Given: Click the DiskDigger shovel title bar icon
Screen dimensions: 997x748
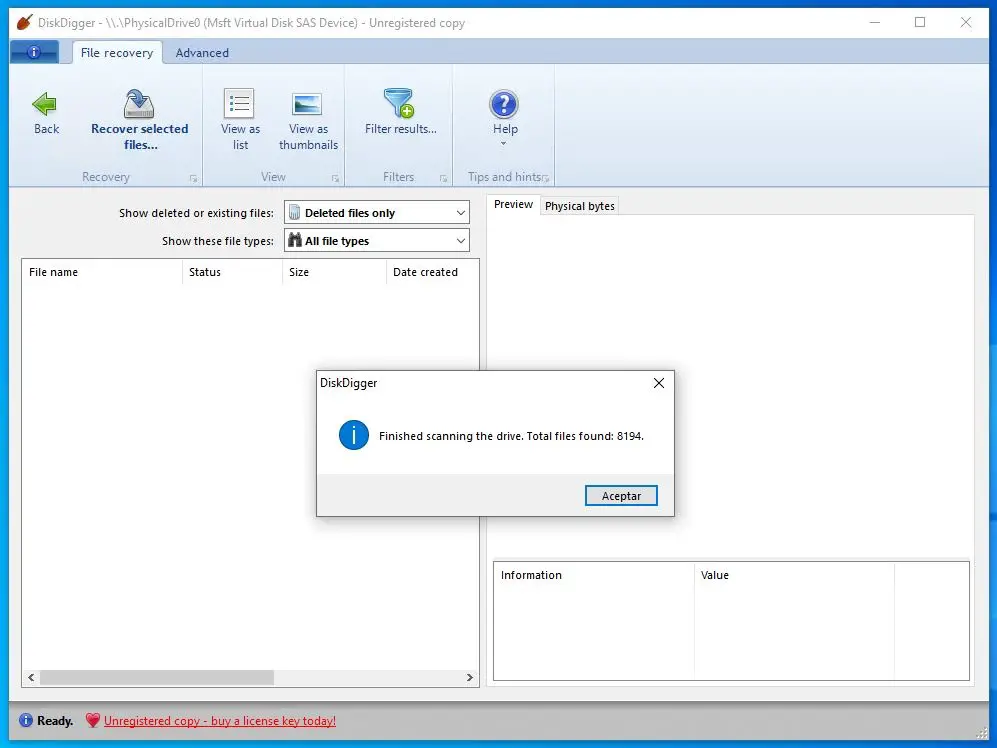Looking at the screenshot, I should point(24,22).
